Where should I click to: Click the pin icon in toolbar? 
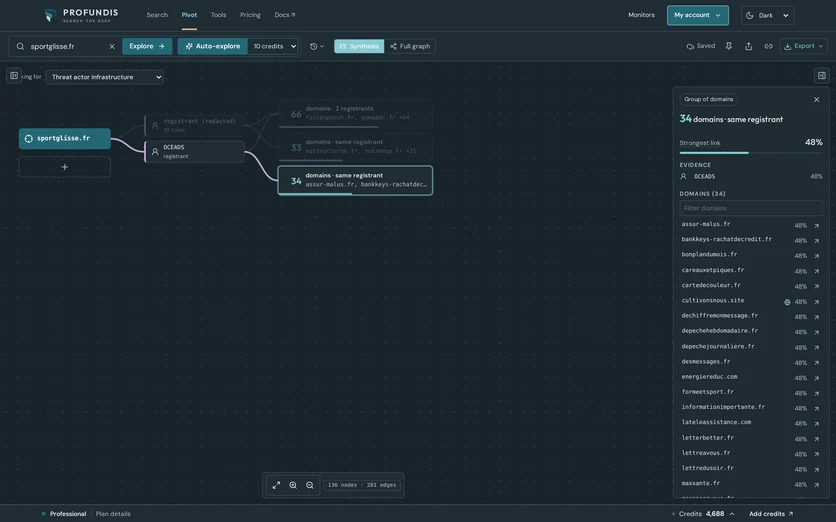pos(729,46)
